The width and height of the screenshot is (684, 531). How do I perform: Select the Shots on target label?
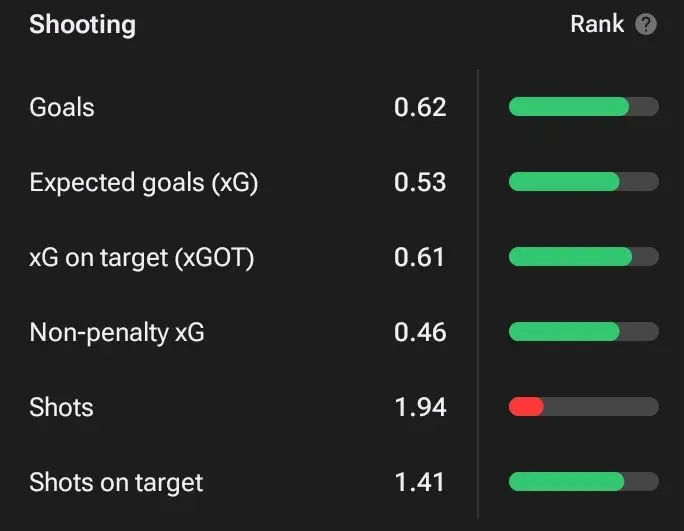(x=116, y=483)
